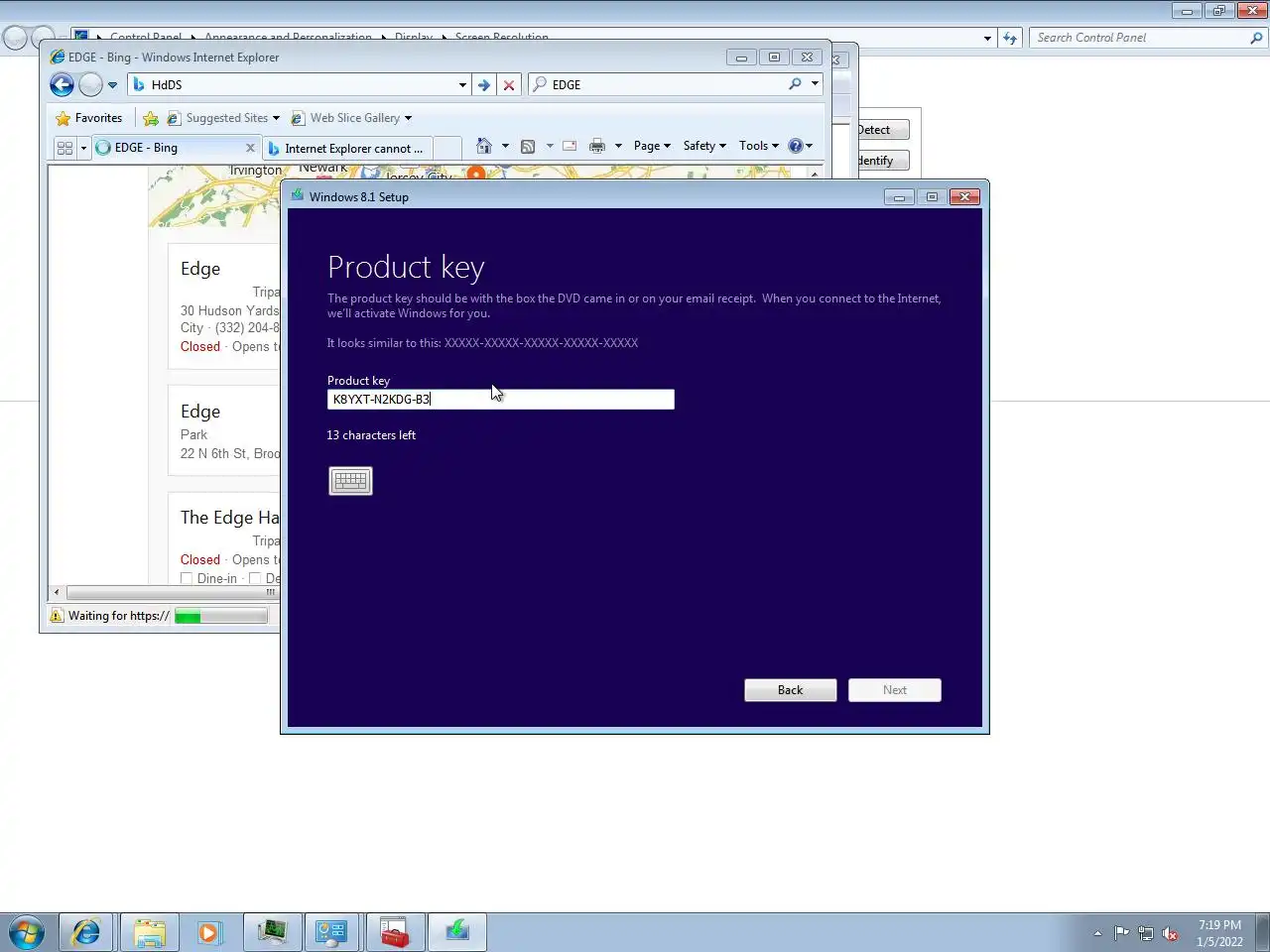Screen dimensions: 1270x952
Task: Open the tab list dropdown arrow
Action: tap(83, 148)
